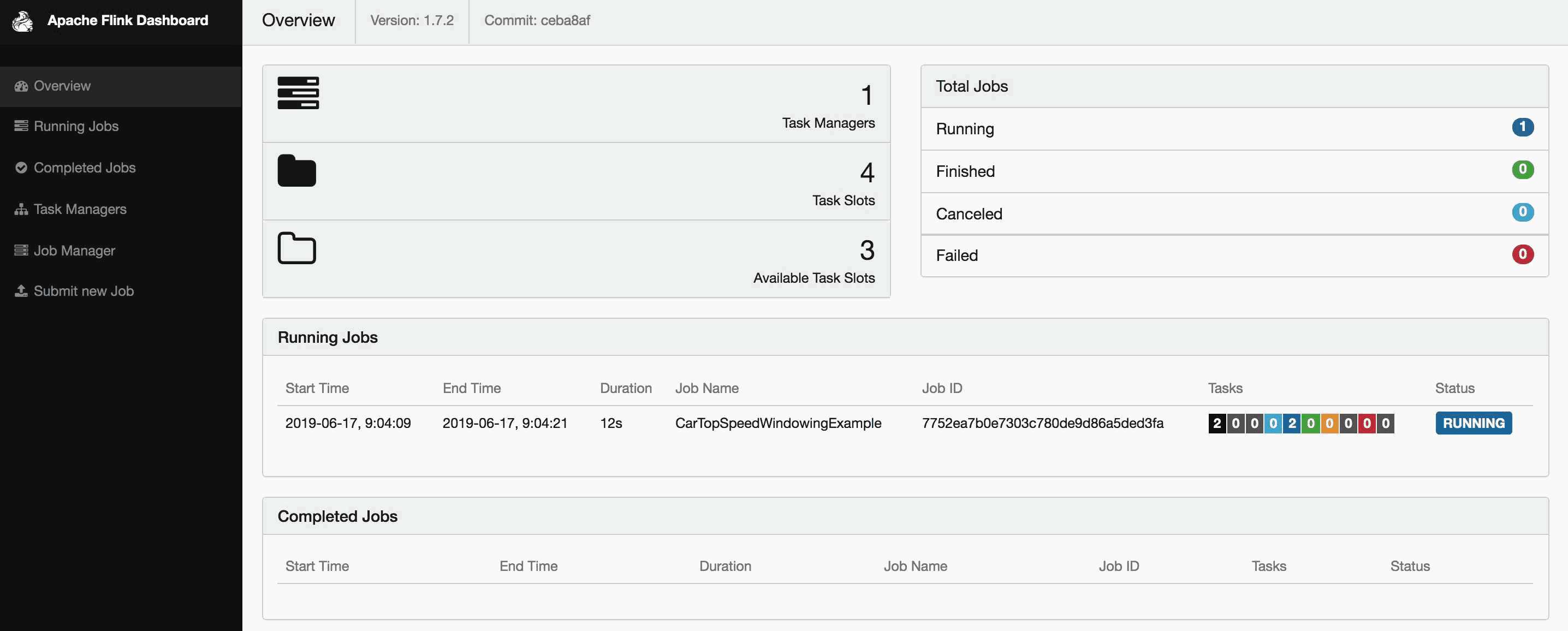Click job ID 7752ea7b0e7303c780de9d86a5ded3fa
The image size is (1568, 631).
click(x=1043, y=424)
